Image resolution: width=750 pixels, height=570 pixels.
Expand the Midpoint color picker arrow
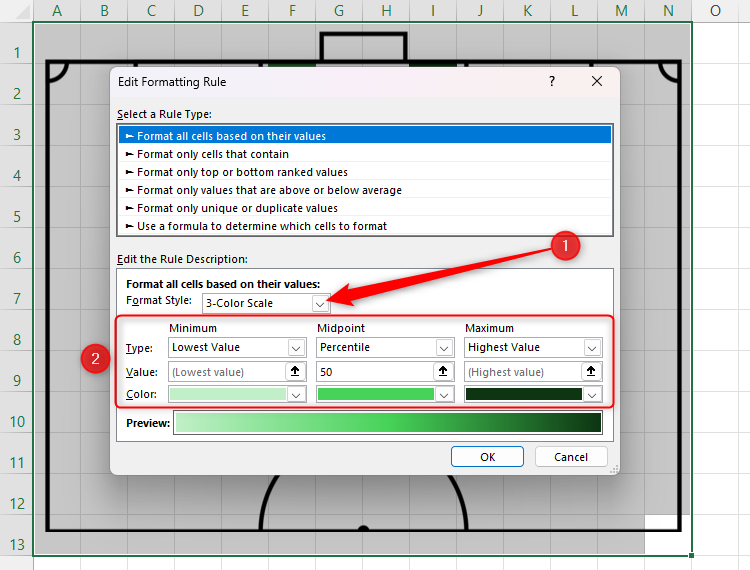(x=444, y=395)
